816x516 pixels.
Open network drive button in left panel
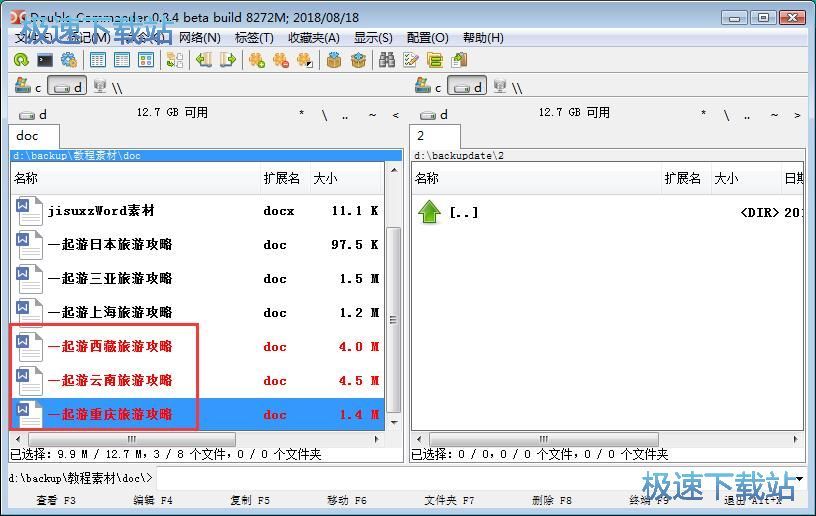pos(108,86)
